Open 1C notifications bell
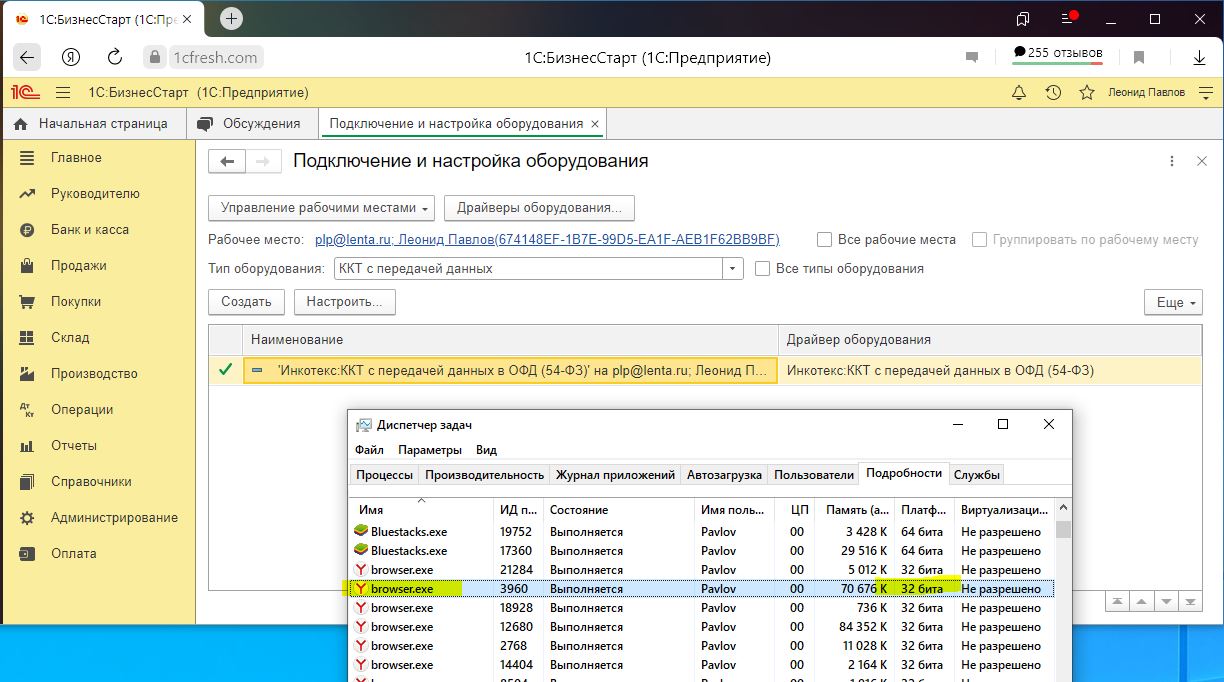The height and width of the screenshot is (682, 1224). (x=1019, y=93)
